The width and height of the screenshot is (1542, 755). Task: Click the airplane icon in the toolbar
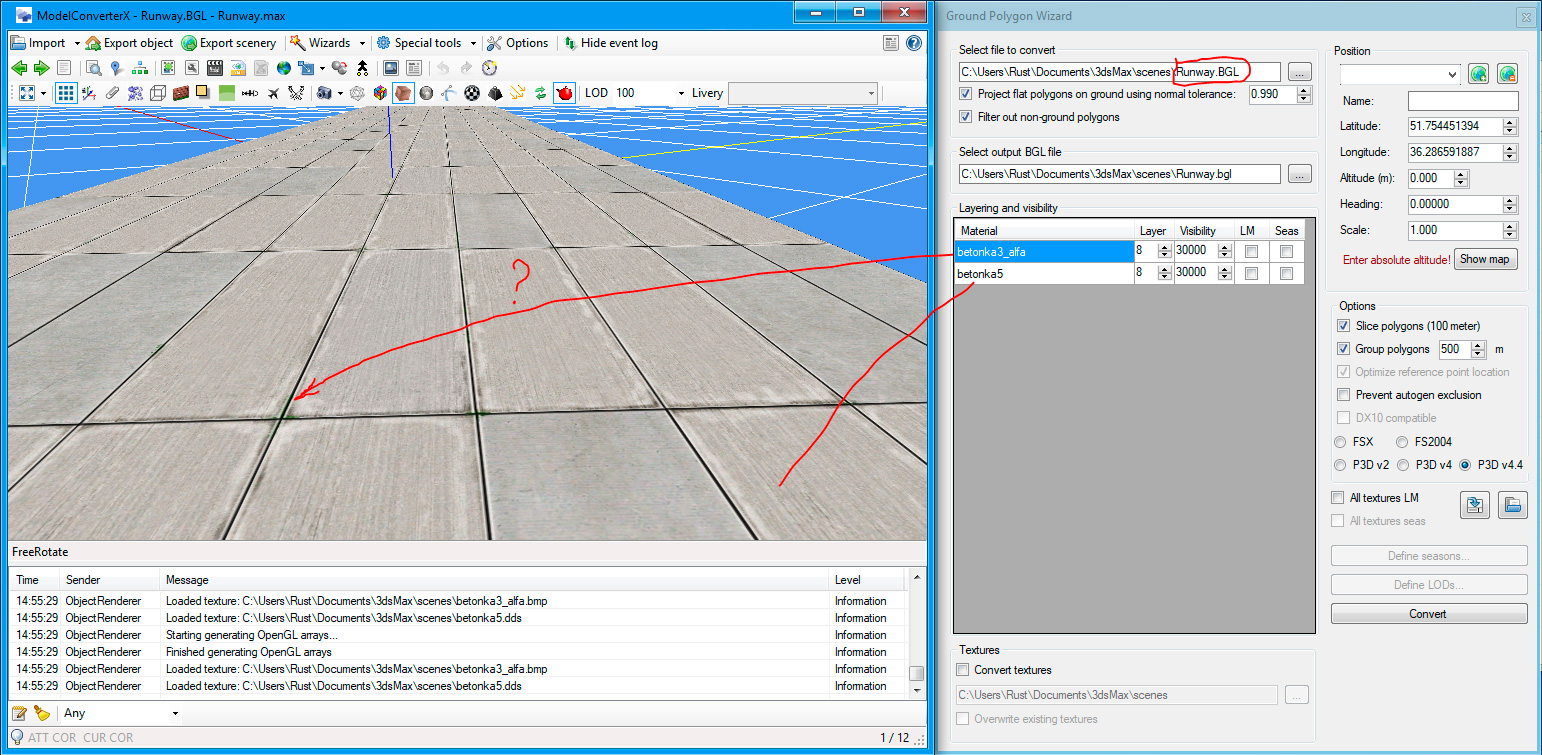pyautogui.click(x=273, y=93)
